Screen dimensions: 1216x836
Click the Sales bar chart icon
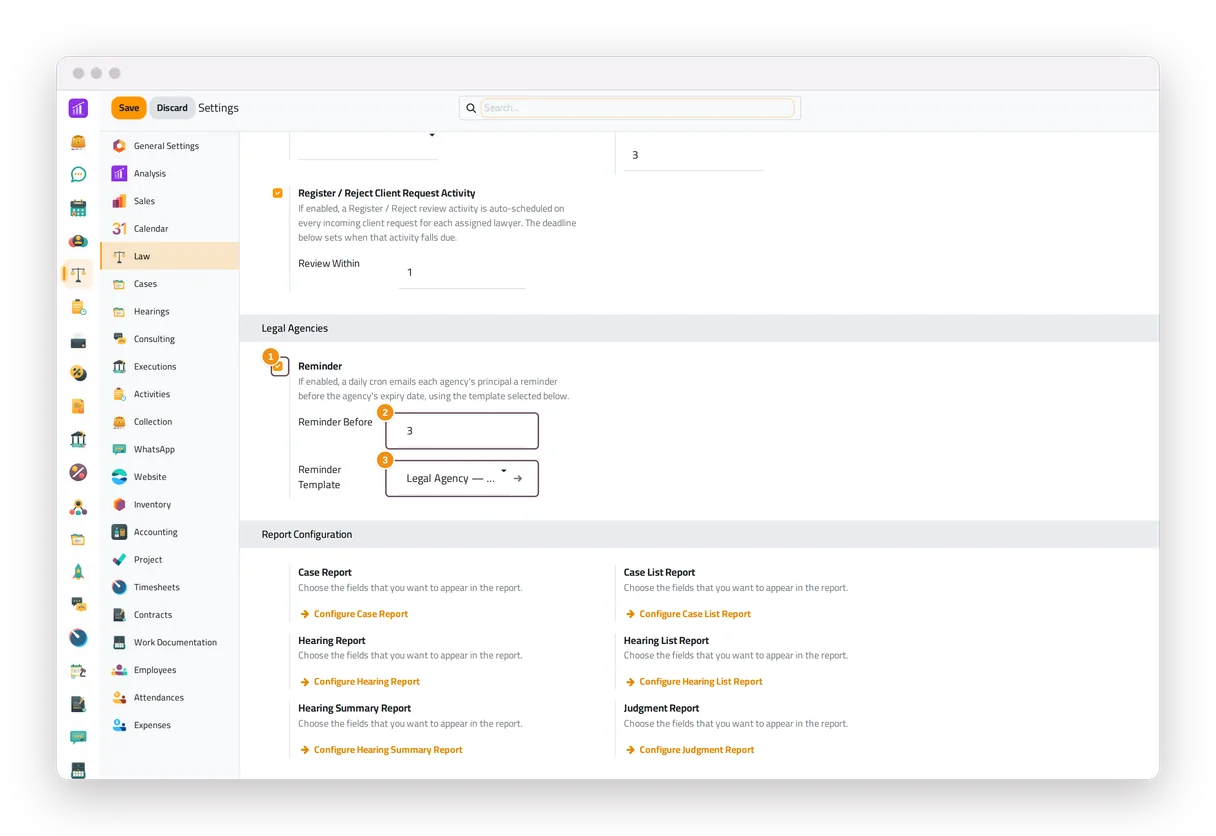pos(119,201)
